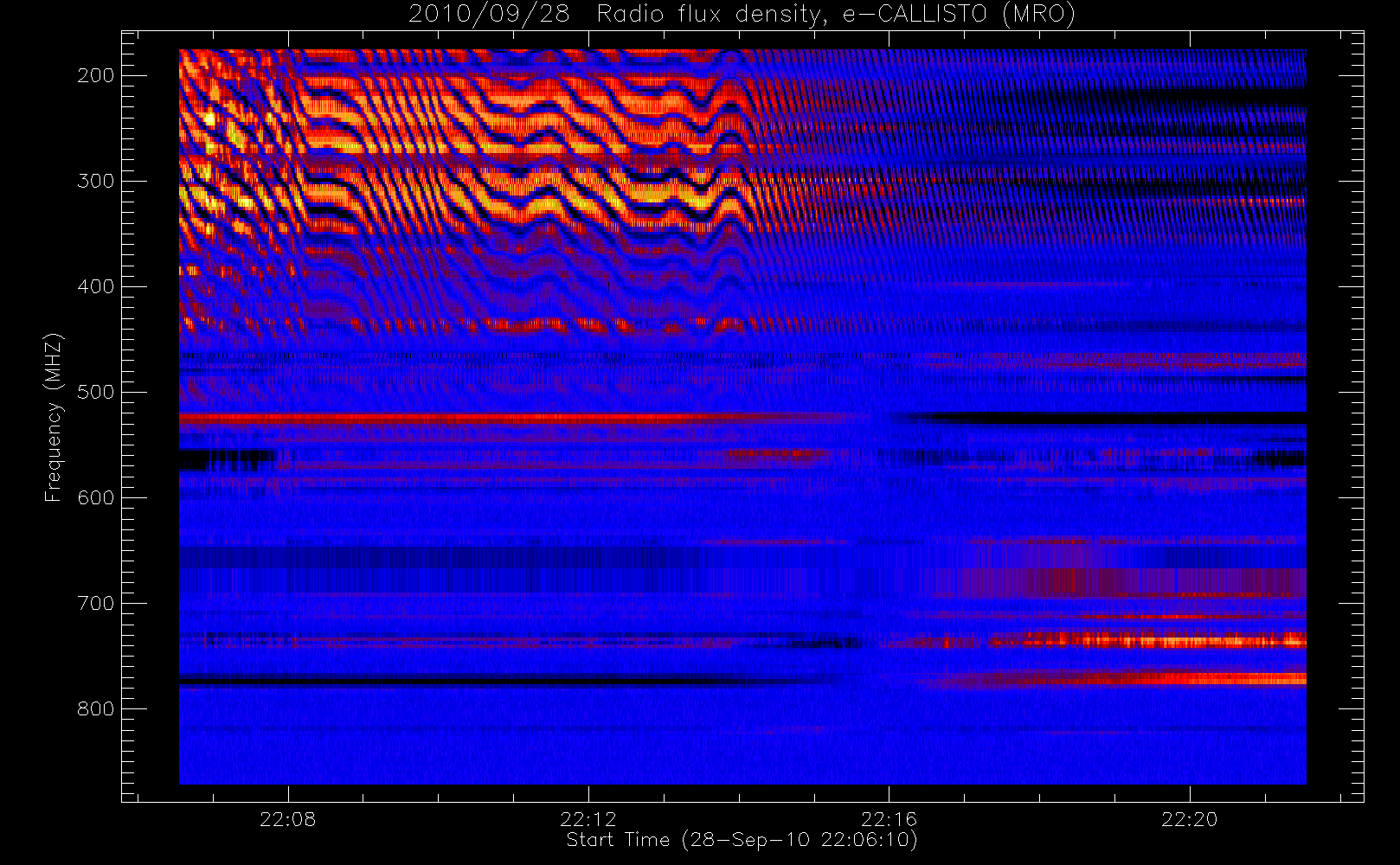Click the 22:12 time tick label

(588, 819)
